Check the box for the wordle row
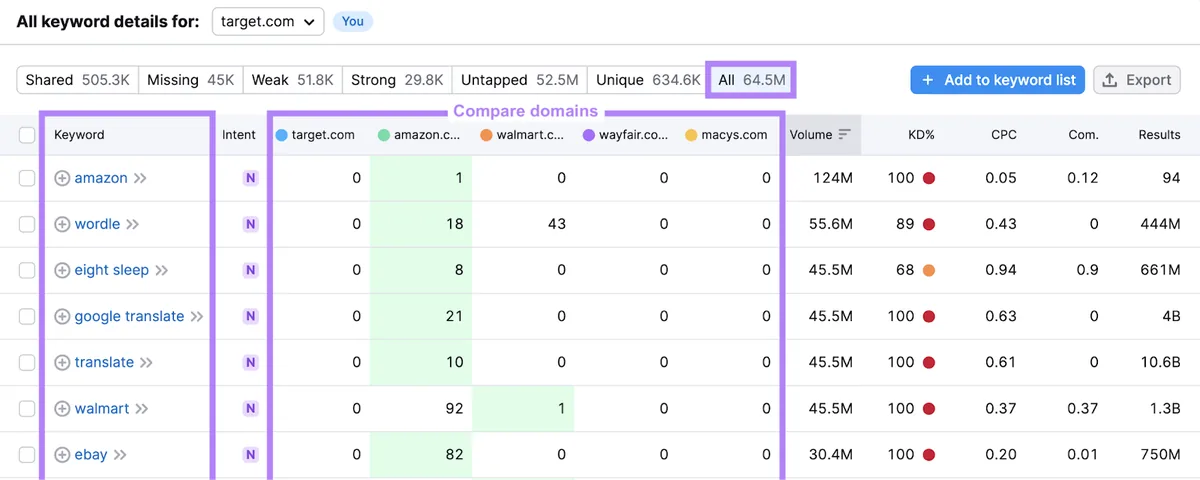 pos(27,224)
